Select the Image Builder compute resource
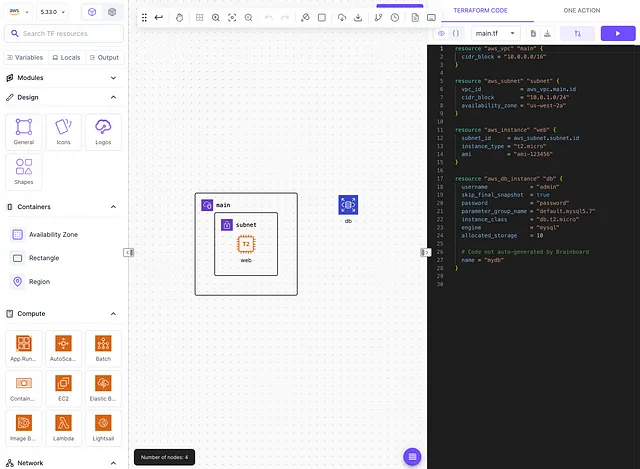This screenshot has height=469, width=640. coord(24,428)
